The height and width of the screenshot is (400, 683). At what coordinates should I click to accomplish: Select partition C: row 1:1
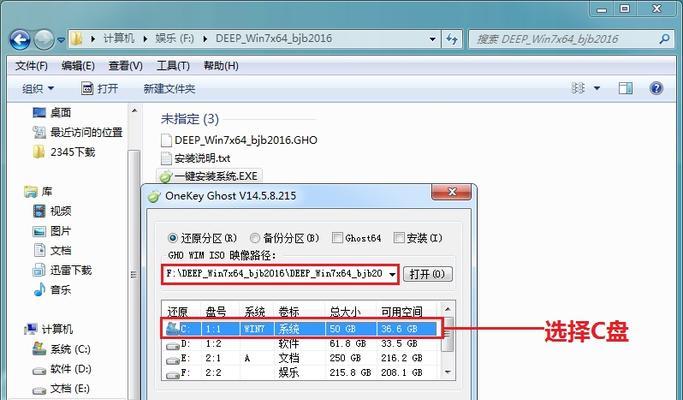pos(301,329)
